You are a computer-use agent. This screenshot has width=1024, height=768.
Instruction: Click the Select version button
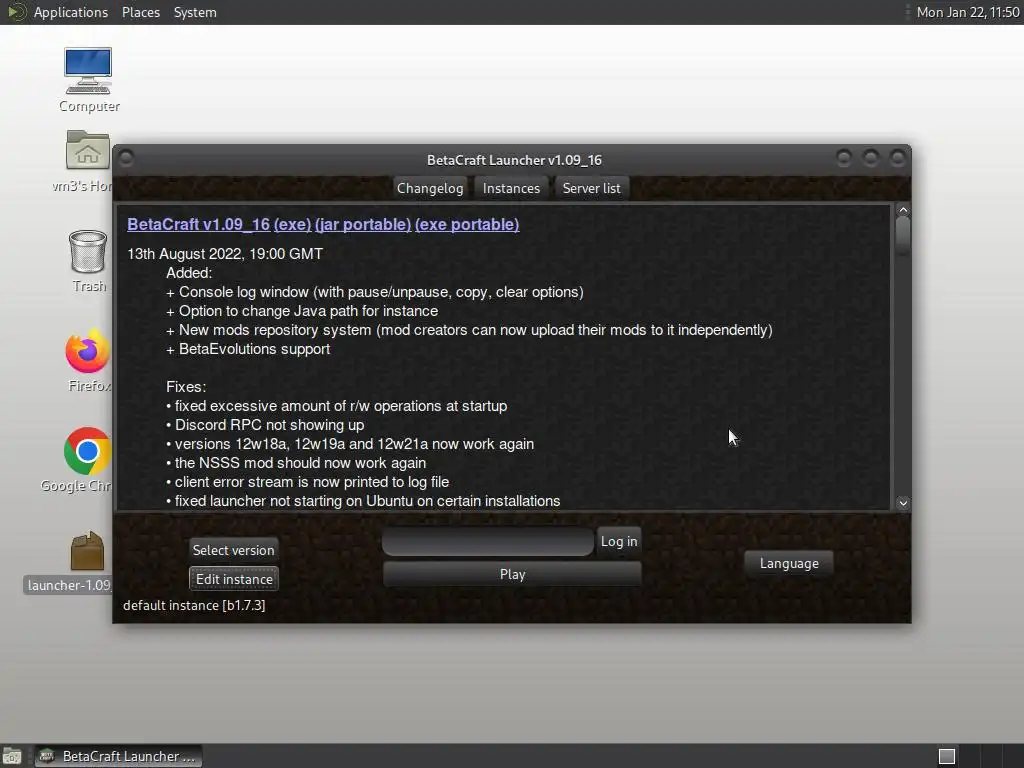click(x=234, y=550)
